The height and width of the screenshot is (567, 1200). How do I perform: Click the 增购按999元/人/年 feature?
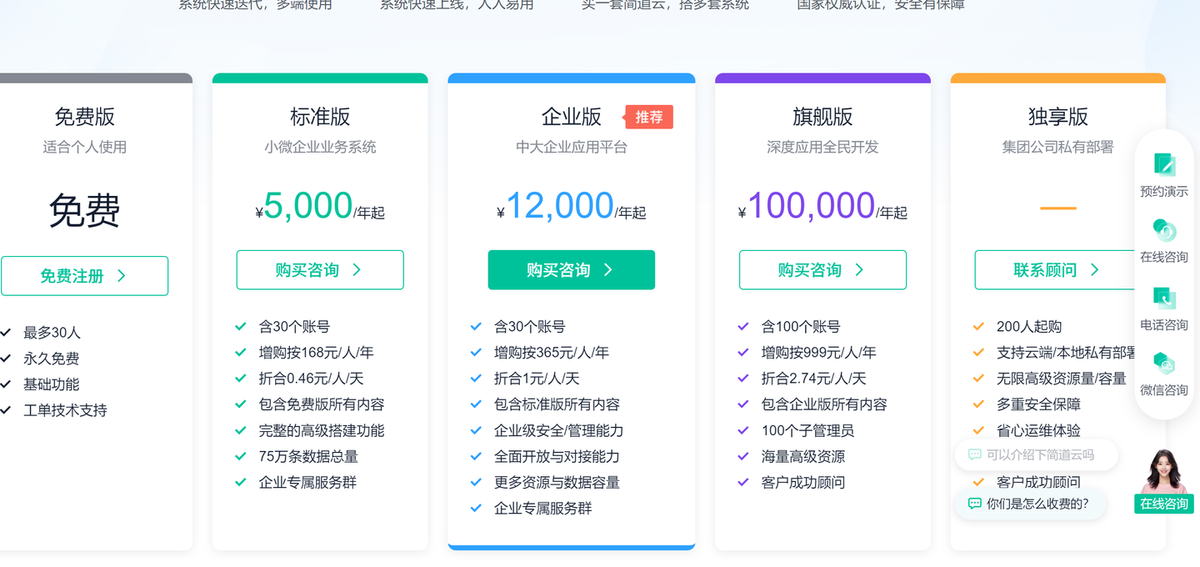[x=818, y=352]
